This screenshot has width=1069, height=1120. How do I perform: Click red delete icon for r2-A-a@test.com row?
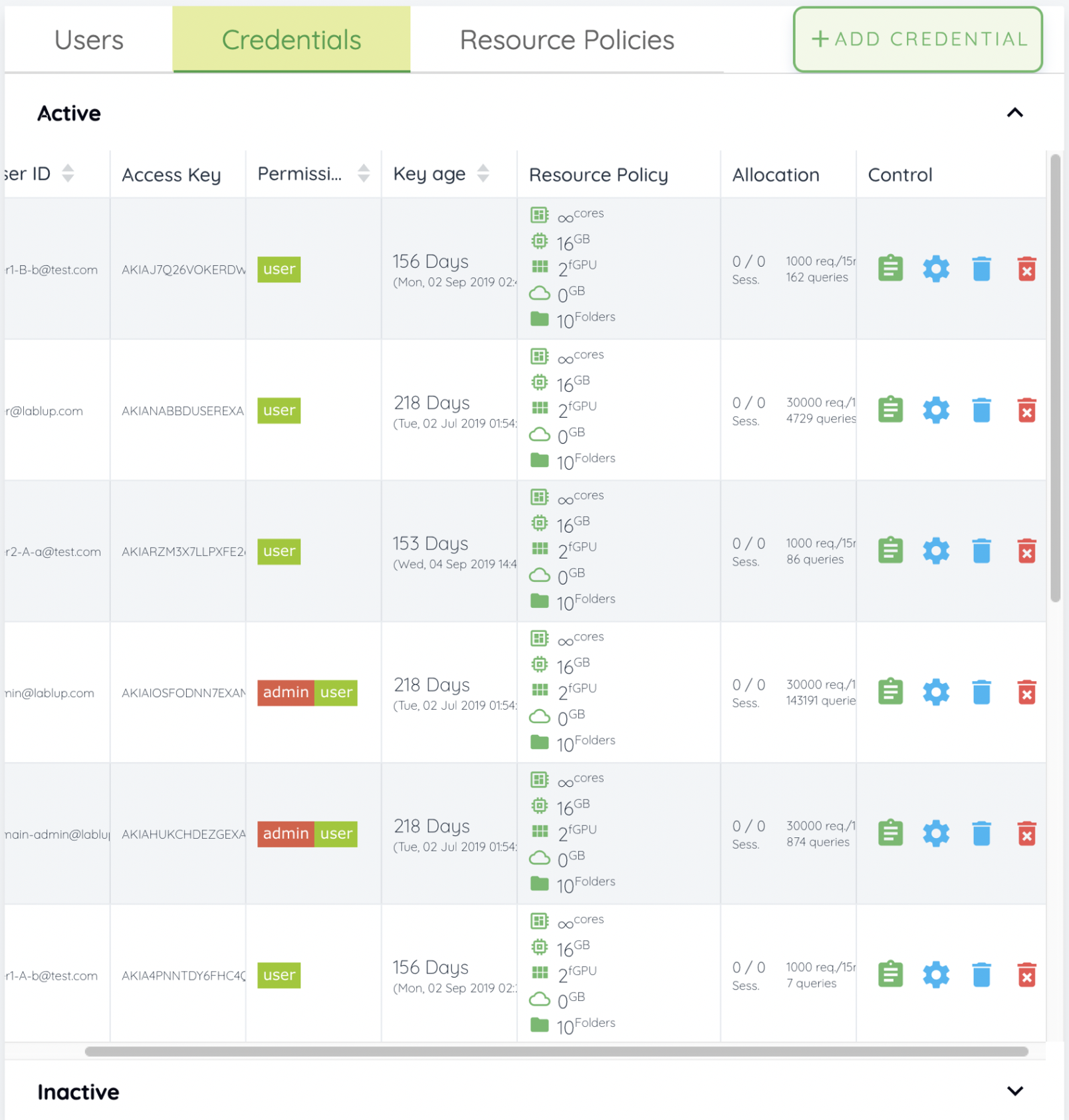tap(1026, 551)
